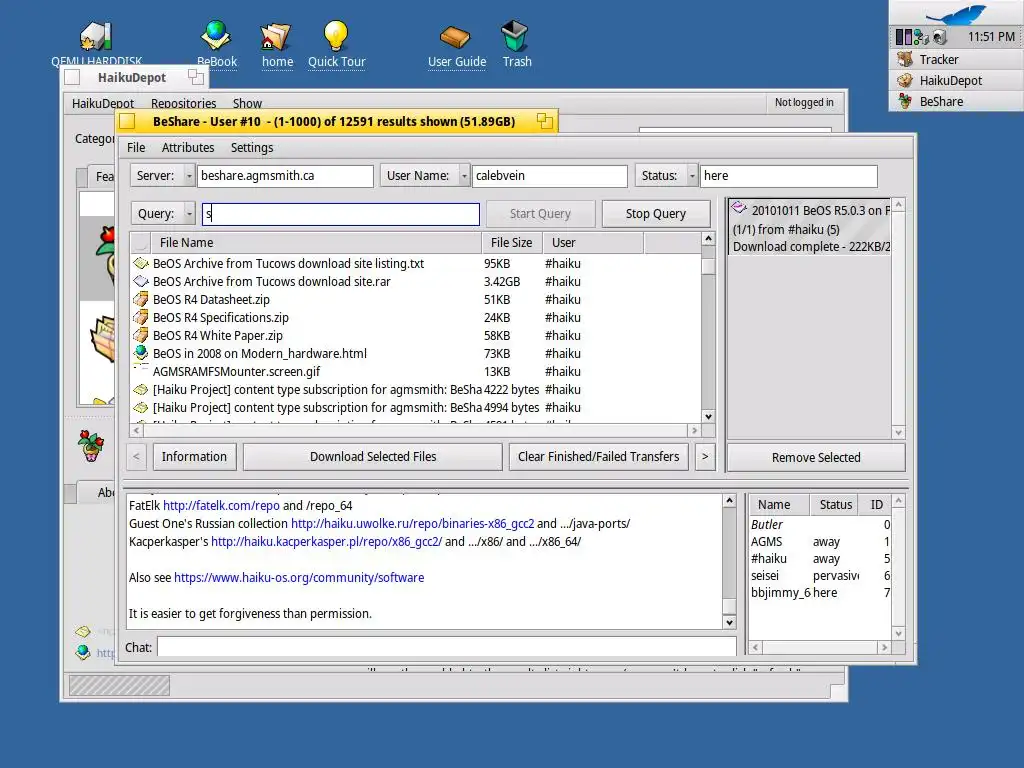Click the User Name input field
The image size is (1024, 768).
pyautogui.click(x=549, y=176)
